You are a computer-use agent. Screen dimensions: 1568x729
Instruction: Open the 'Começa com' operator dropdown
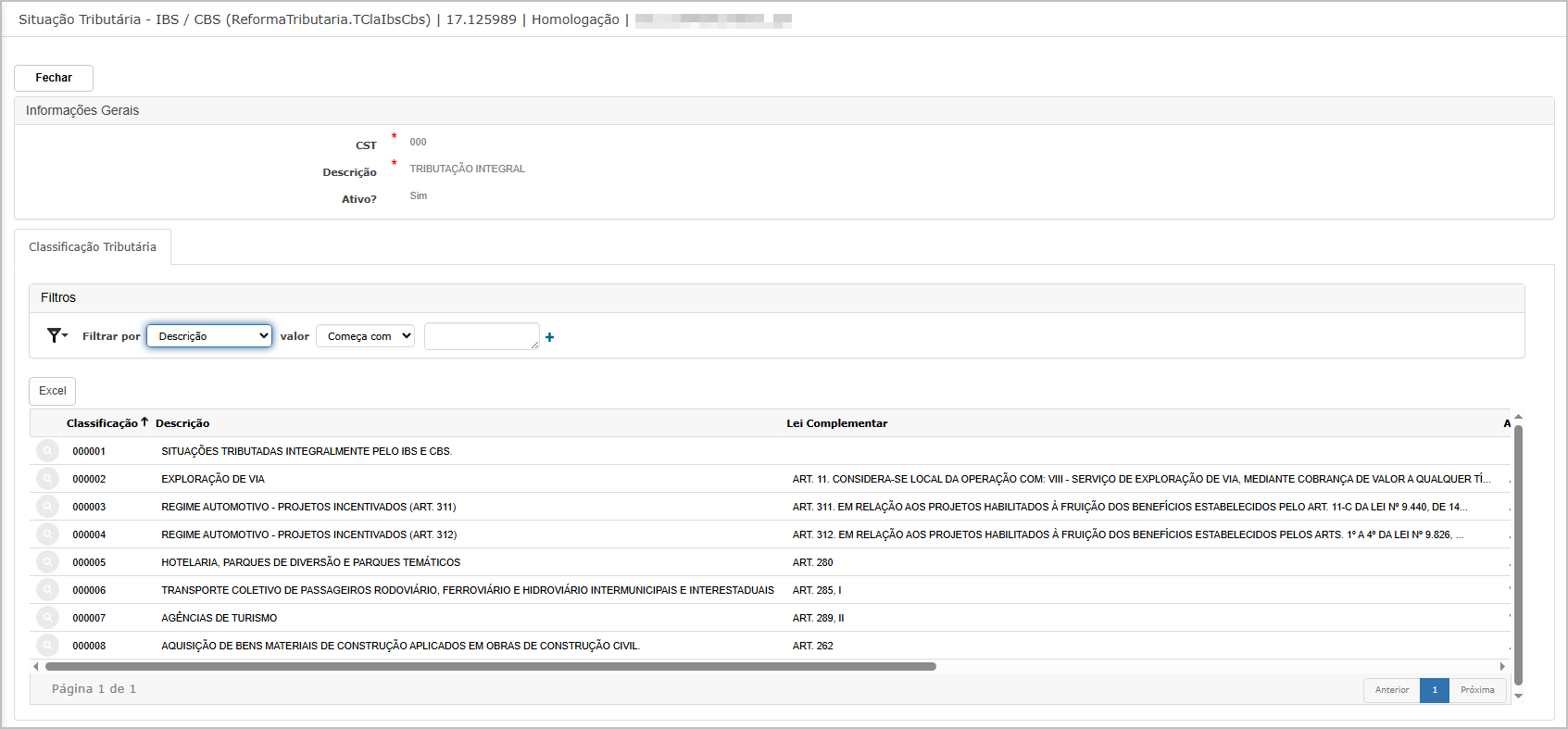tap(365, 336)
